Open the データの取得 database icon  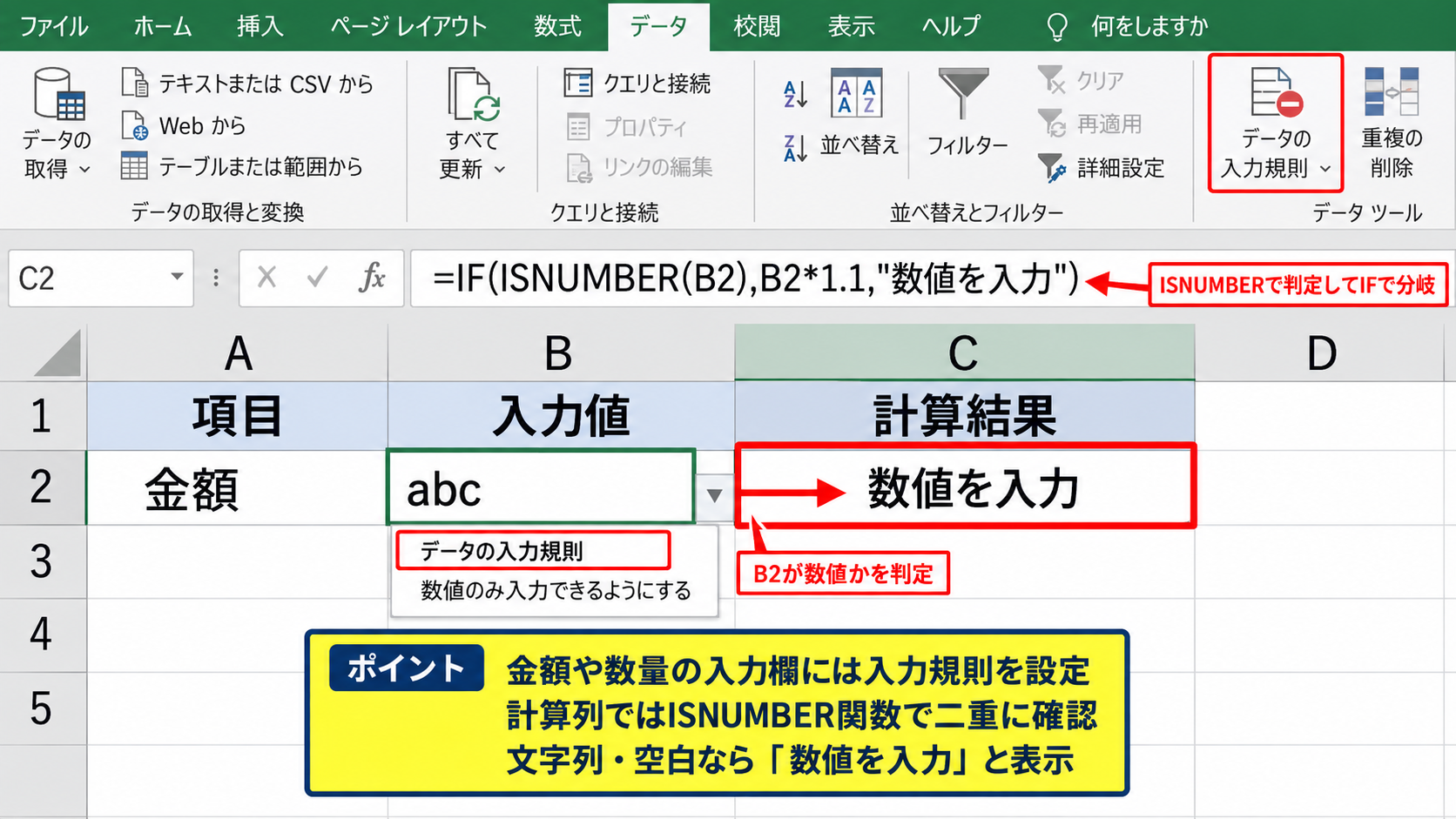coord(59,94)
